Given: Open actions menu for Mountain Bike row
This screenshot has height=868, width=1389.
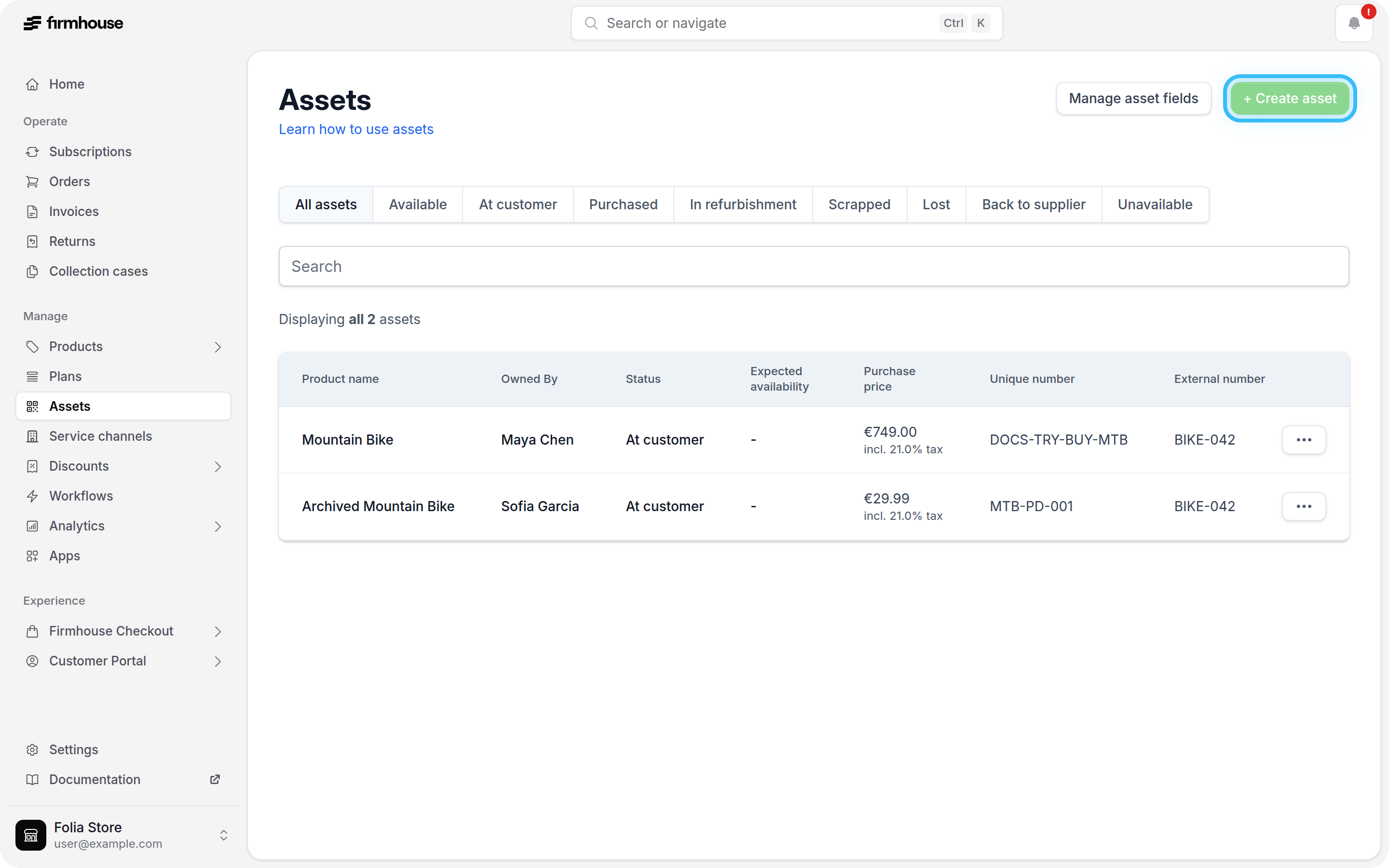Looking at the screenshot, I should tap(1304, 440).
